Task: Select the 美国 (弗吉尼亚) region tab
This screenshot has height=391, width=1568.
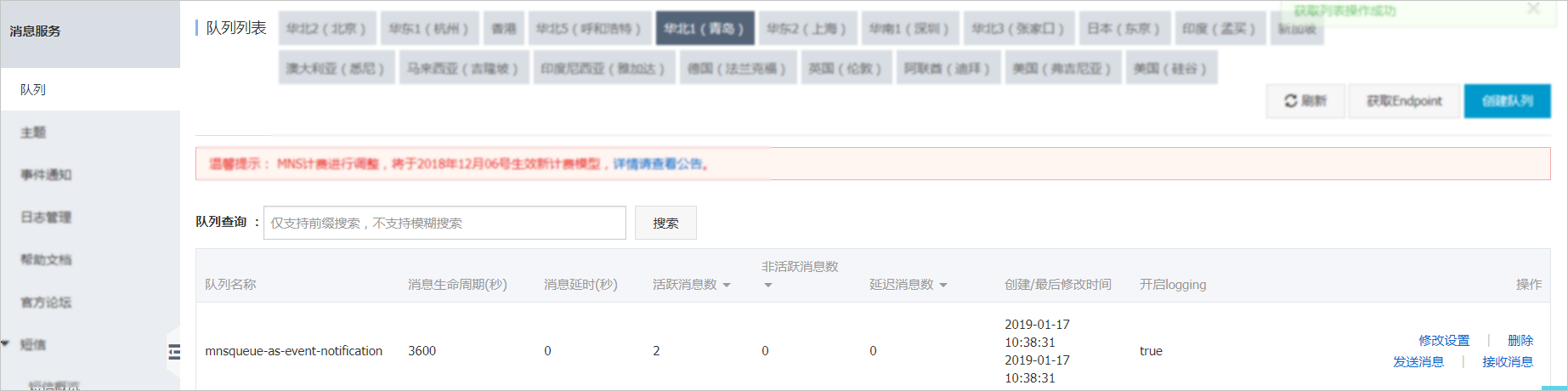Action: (x=1062, y=68)
